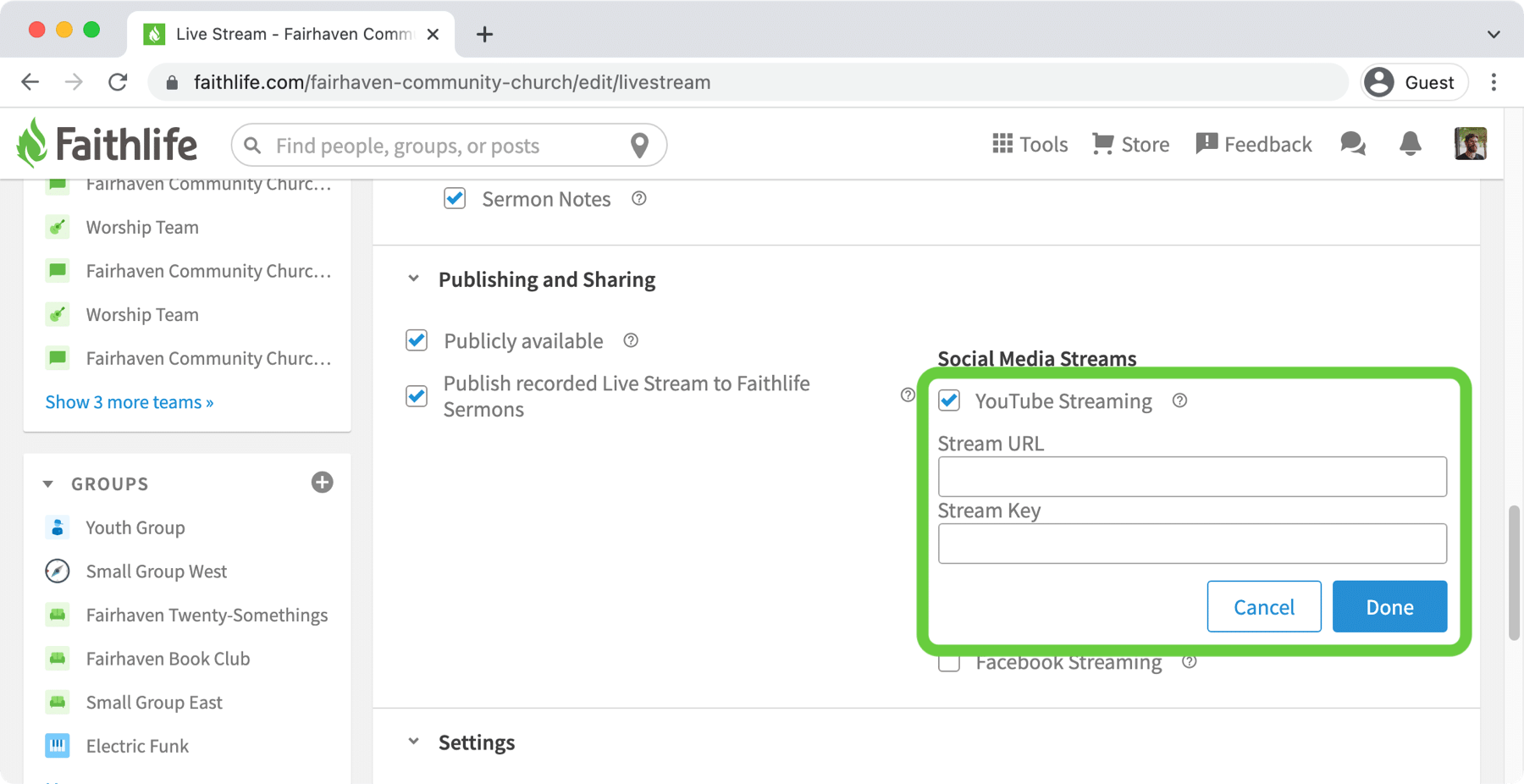Open help for Facebook Streaming
The height and width of the screenshot is (784, 1524).
point(1190,662)
